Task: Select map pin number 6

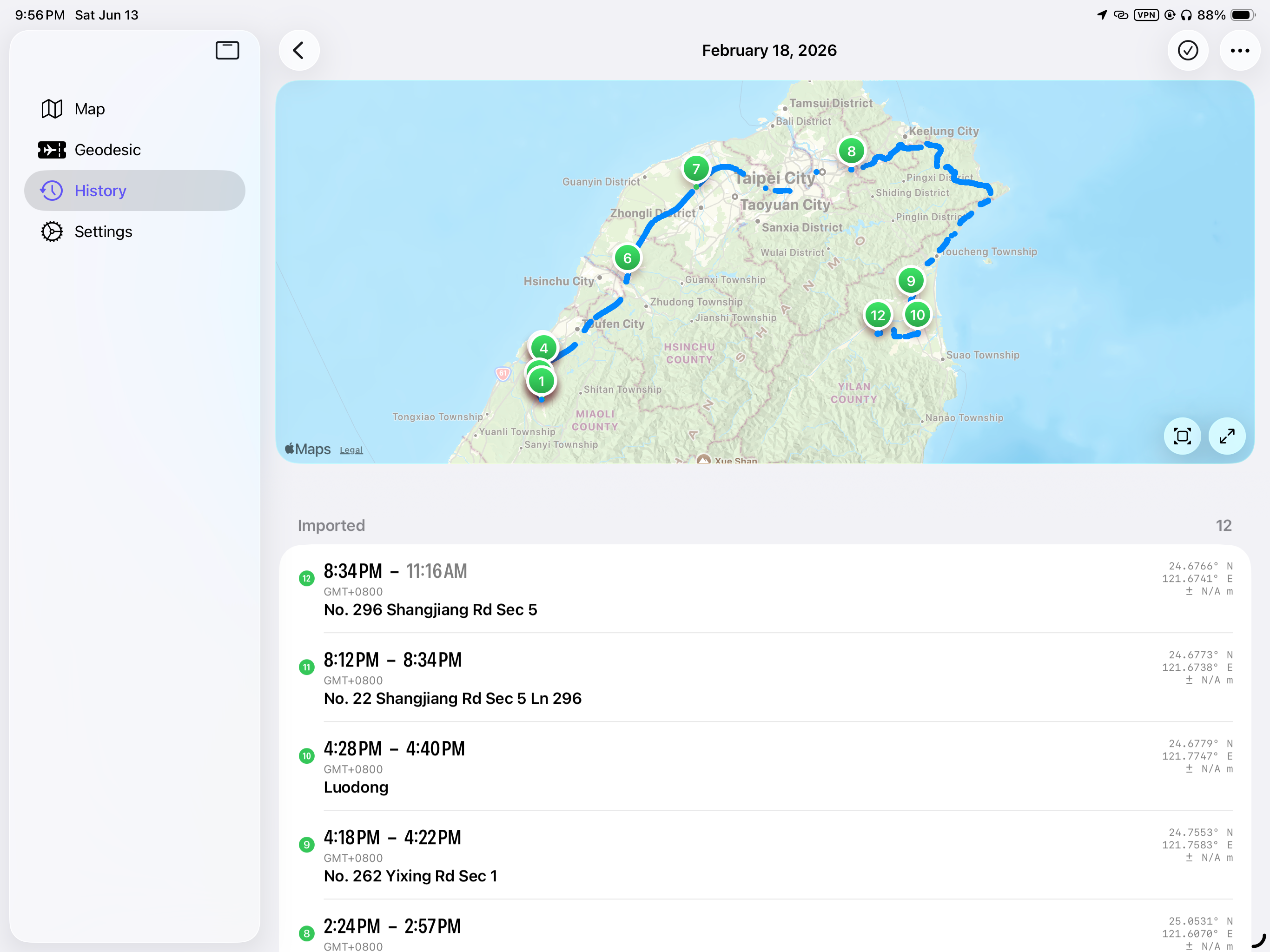Action: click(x=627, y=258)
